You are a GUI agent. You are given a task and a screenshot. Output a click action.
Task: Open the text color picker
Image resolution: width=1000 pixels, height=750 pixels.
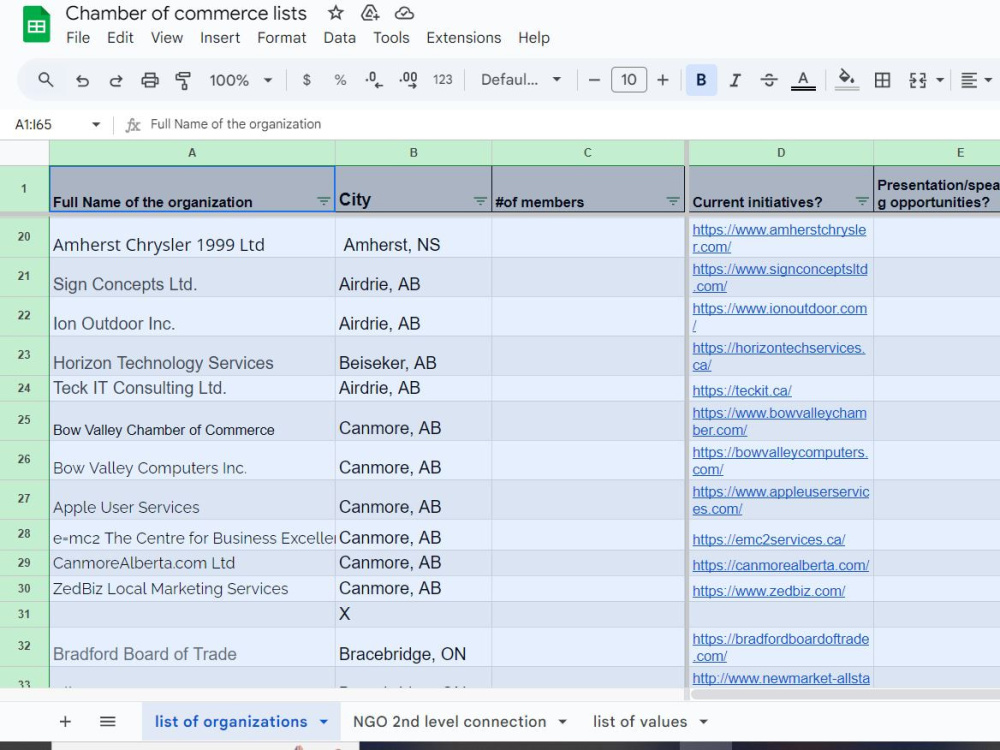pyautogui.click(x=803, y=80)
